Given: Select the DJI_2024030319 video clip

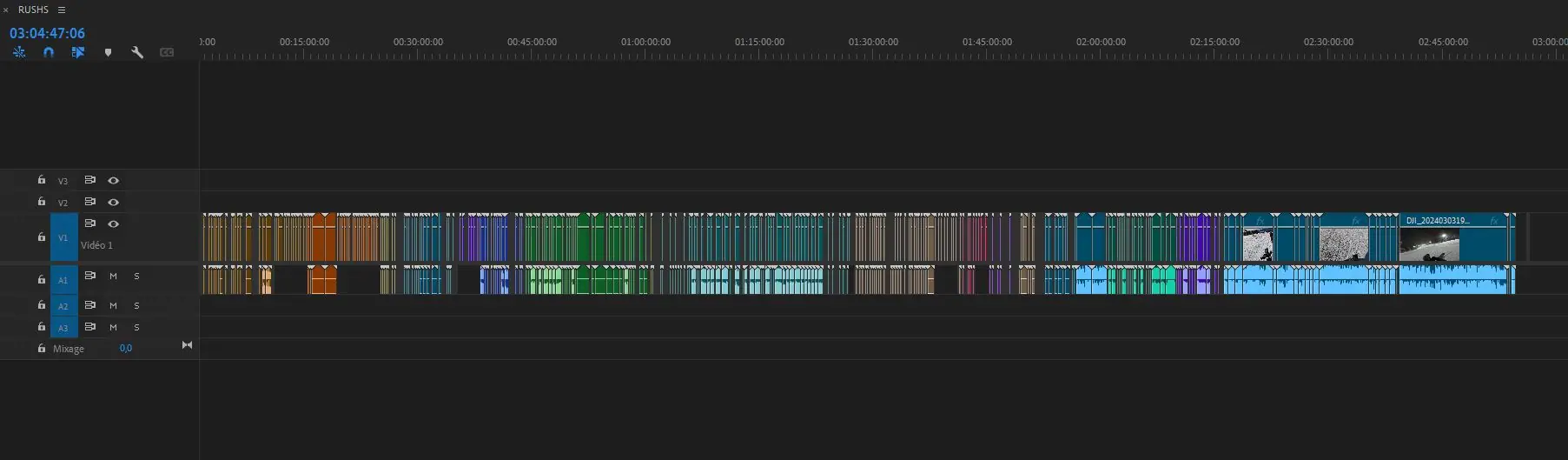Looking at the screenshot, I should pyautogui.click(x=1452, y=237).
